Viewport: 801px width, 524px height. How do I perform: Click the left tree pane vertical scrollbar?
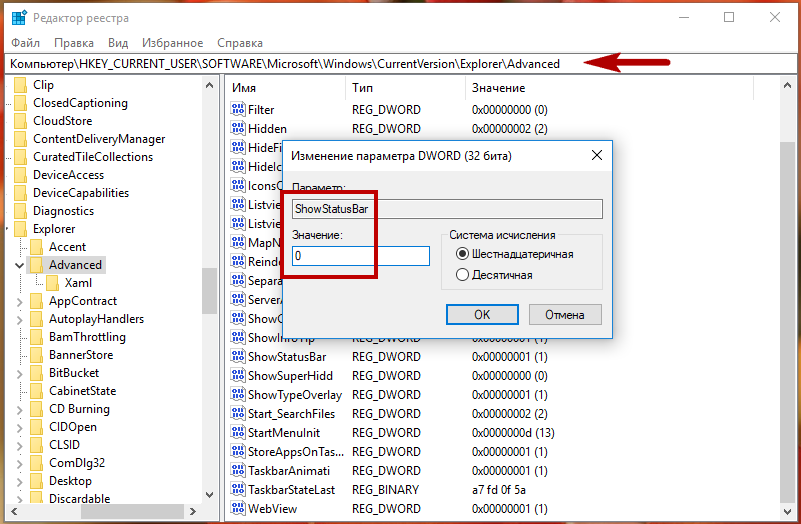click(x=209, y=290)
